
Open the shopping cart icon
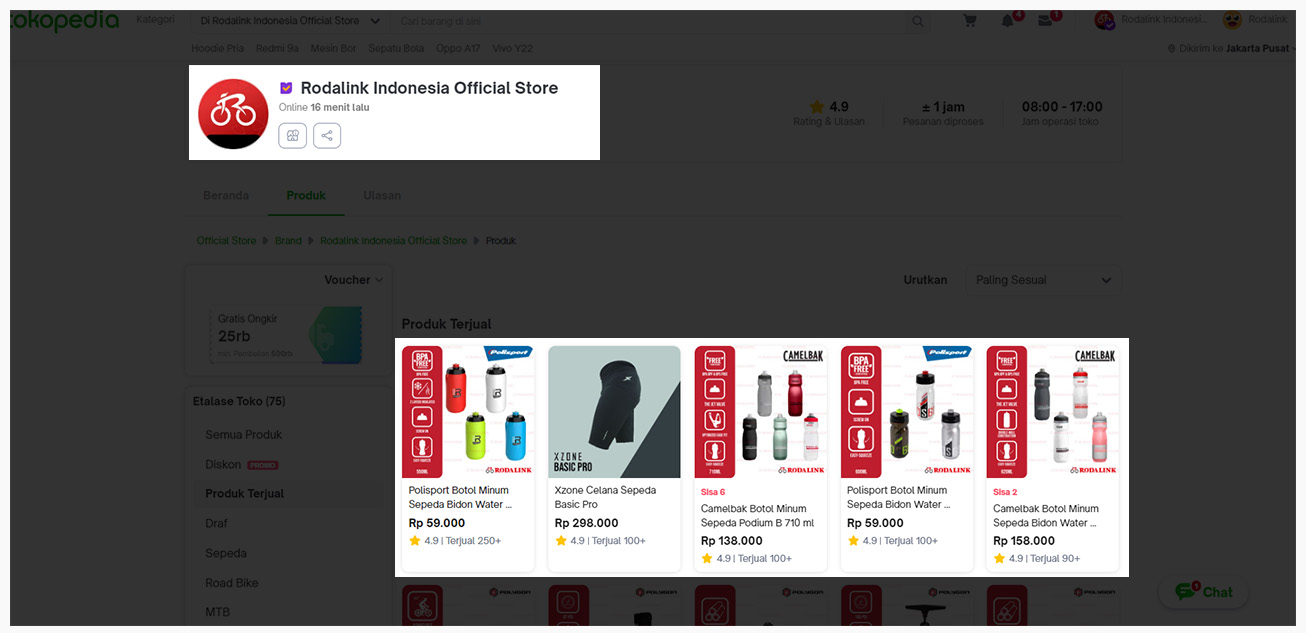(x=968, y=20)
